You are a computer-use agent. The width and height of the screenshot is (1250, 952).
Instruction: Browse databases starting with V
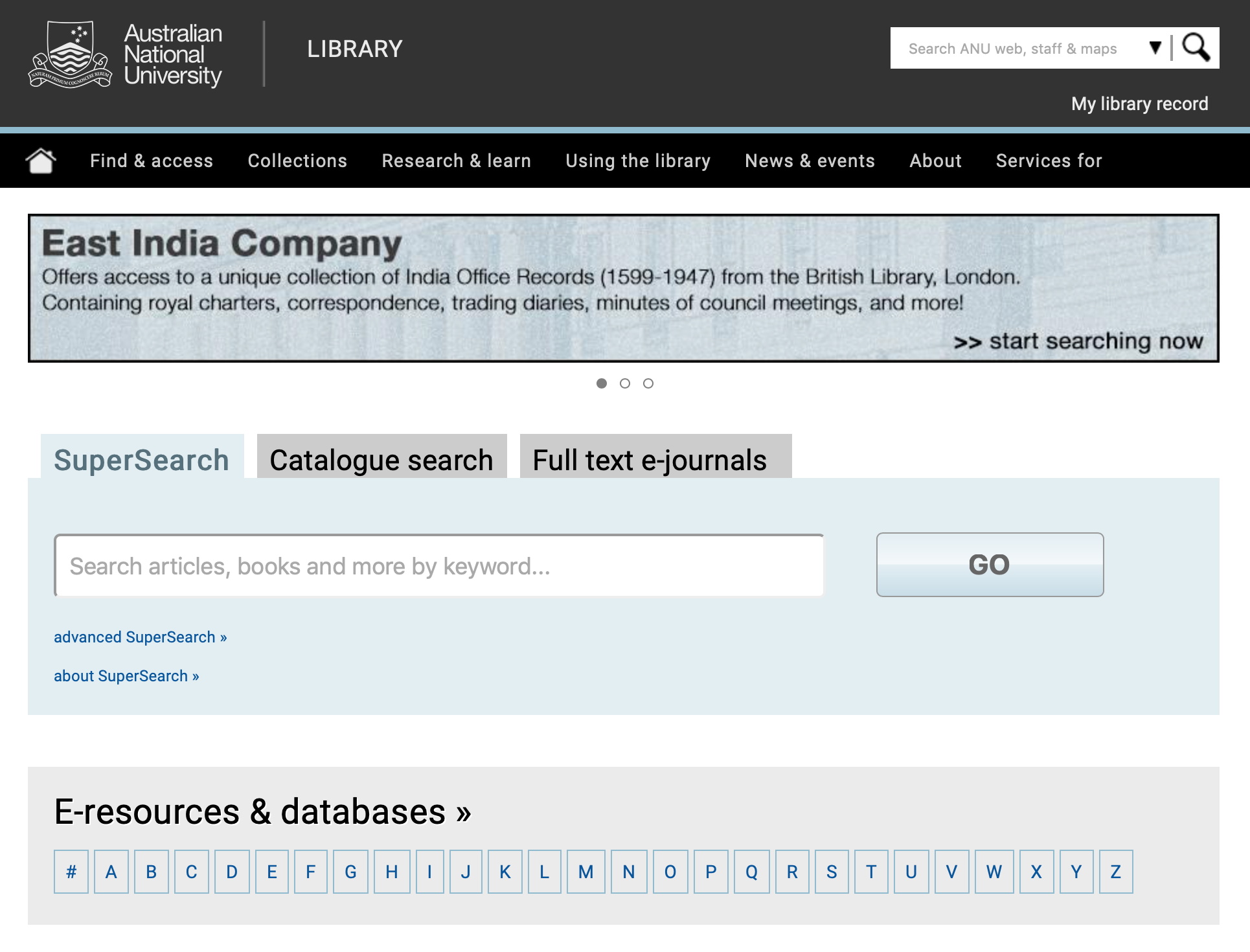(952, 872)
